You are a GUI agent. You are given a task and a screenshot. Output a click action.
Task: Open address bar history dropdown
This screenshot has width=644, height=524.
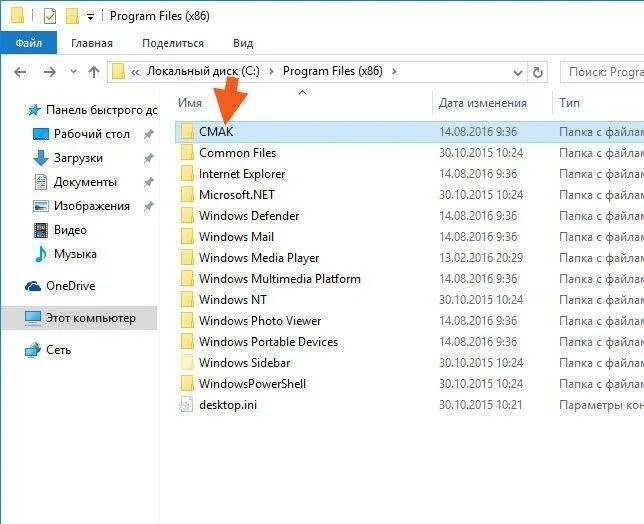click(518, 73)
